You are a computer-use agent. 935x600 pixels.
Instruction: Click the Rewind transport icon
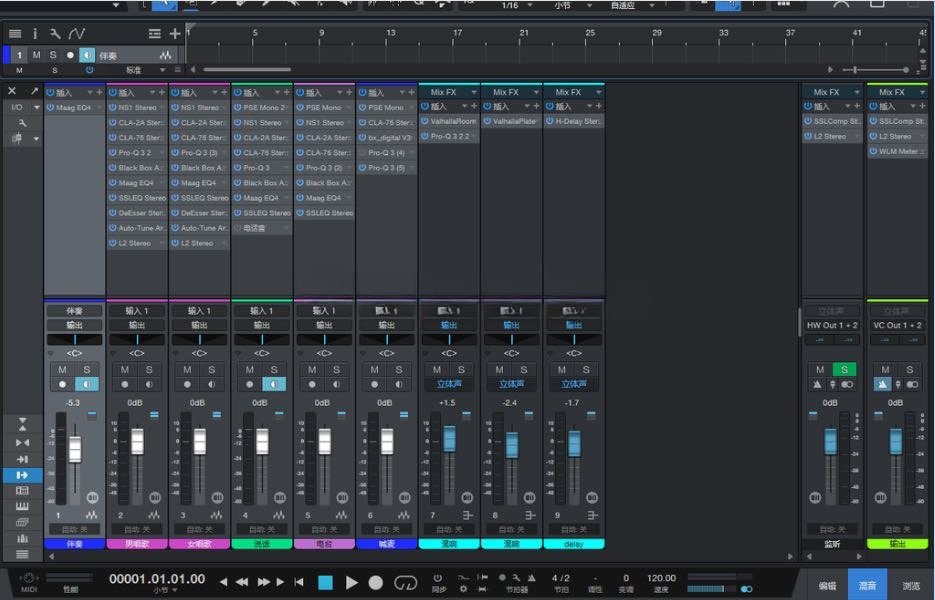pos(242,582)
